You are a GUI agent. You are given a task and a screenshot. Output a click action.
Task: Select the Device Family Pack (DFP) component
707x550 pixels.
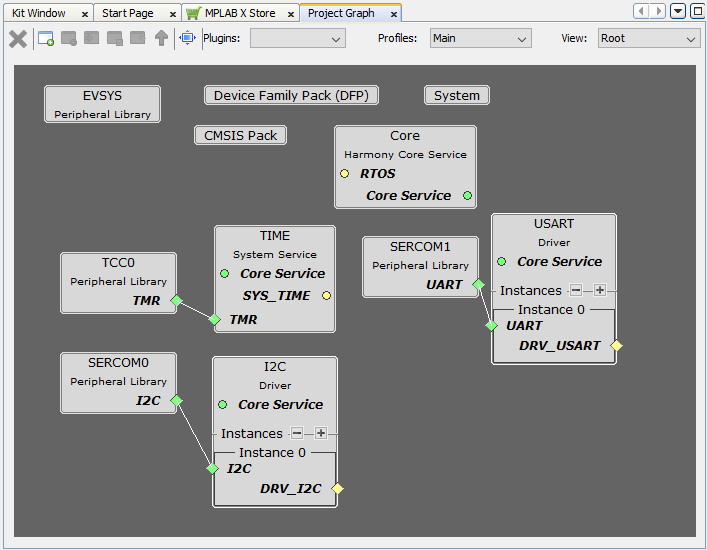pos(291,96)
